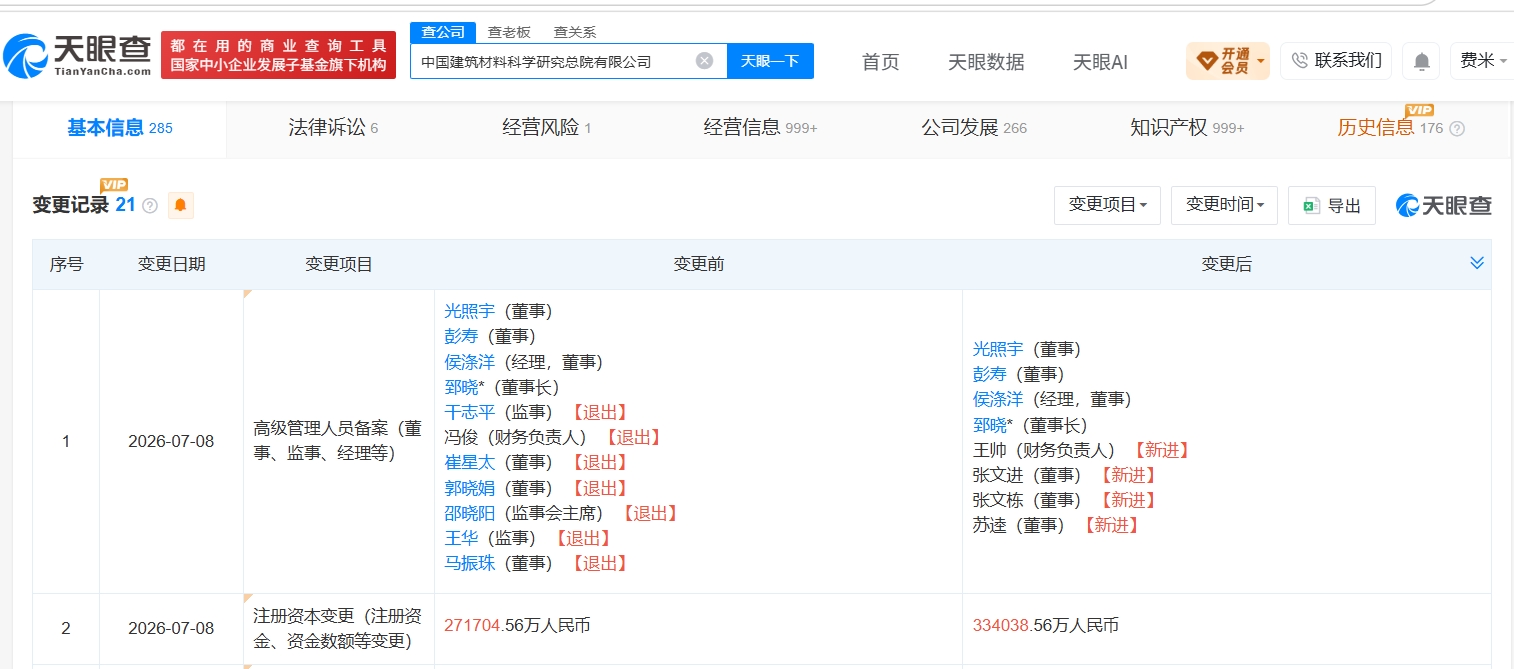Viewport: 1514px width, 669px height.
Task: Switch to the 知识产权 tab
Action: tap(1187, 128)
